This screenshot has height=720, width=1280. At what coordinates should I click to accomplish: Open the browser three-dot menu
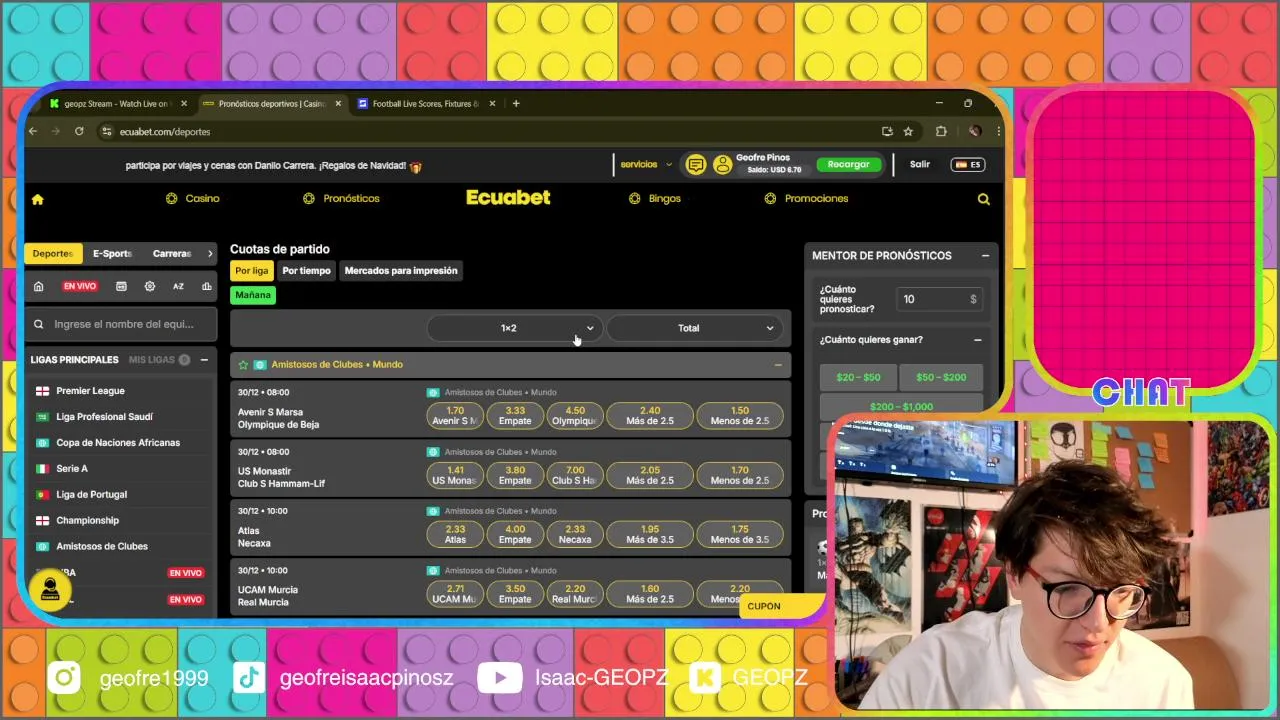998,131
